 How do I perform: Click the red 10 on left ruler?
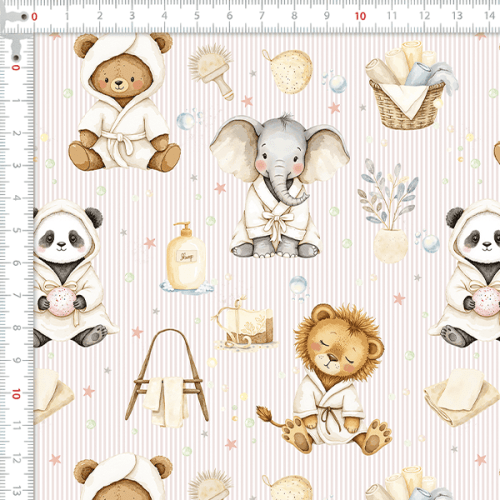tap(16, 394)
